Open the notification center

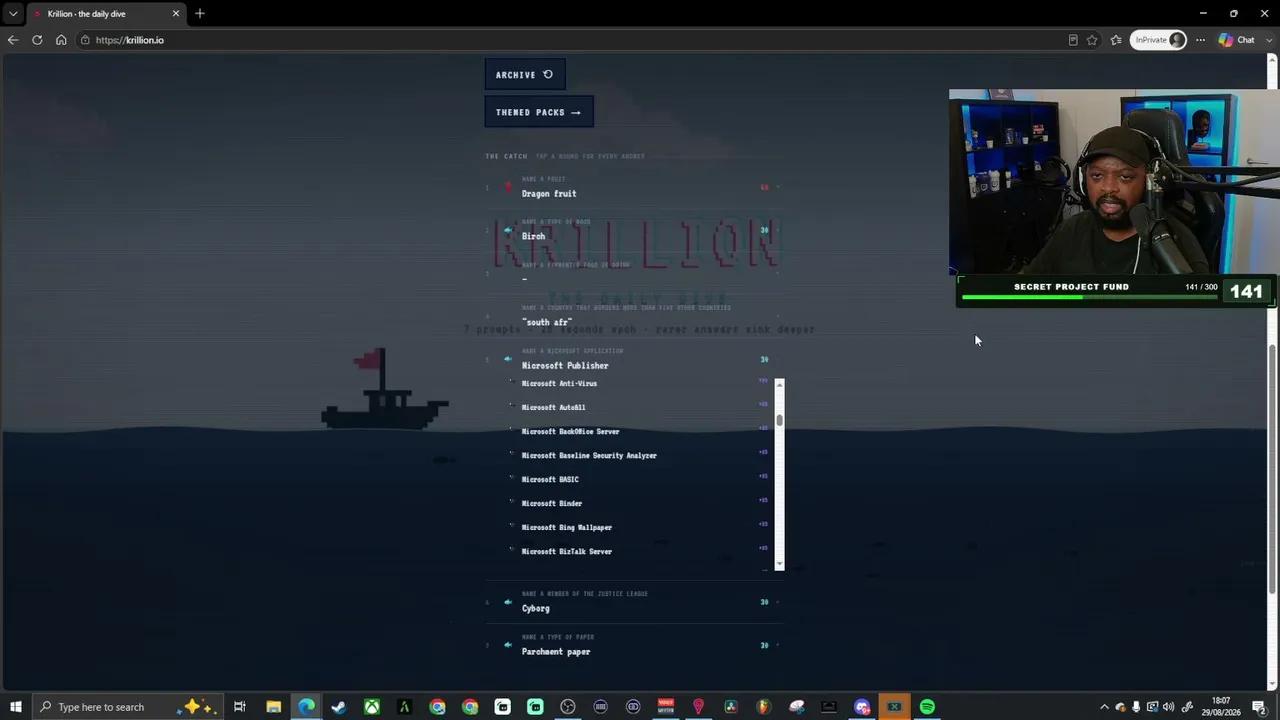(1259, 707)
